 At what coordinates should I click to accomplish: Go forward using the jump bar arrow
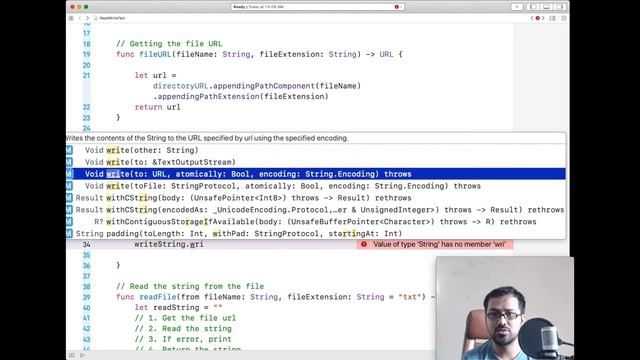click(87, 18)
